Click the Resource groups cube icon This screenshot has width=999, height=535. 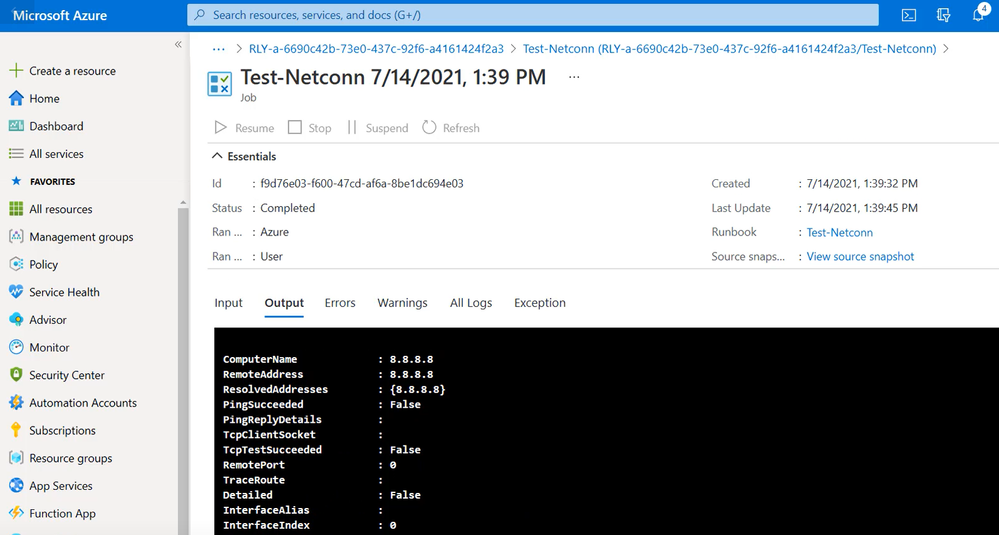point(16,458)
